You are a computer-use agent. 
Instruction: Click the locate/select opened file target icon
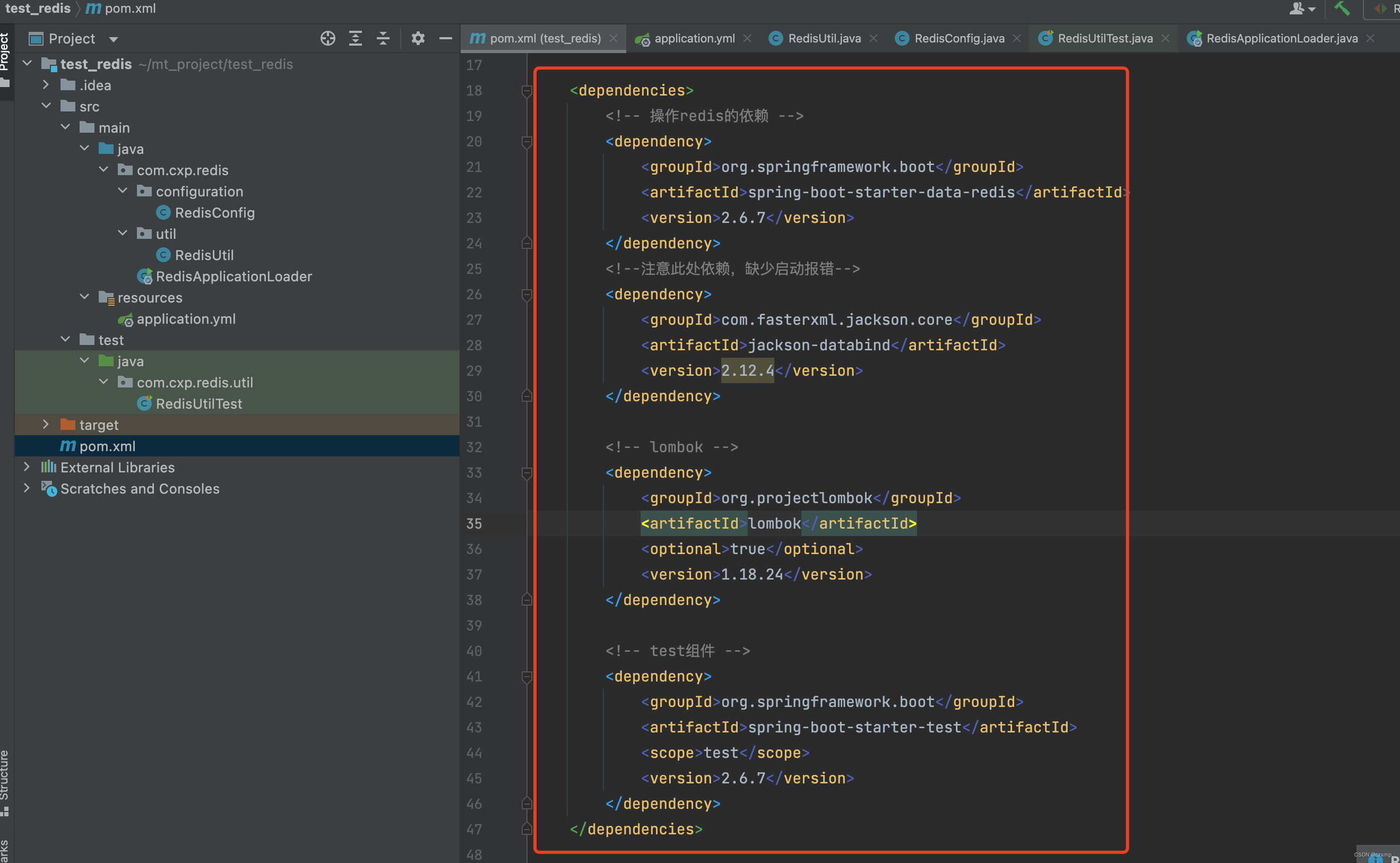327,38
